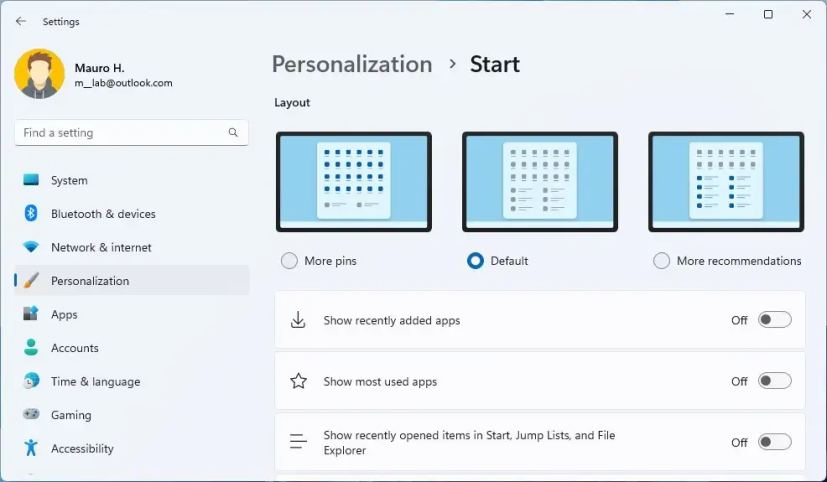Click the Accessibility figure icon in sidebar
This screenshot has width=827, height=482.
coord(31,448)
